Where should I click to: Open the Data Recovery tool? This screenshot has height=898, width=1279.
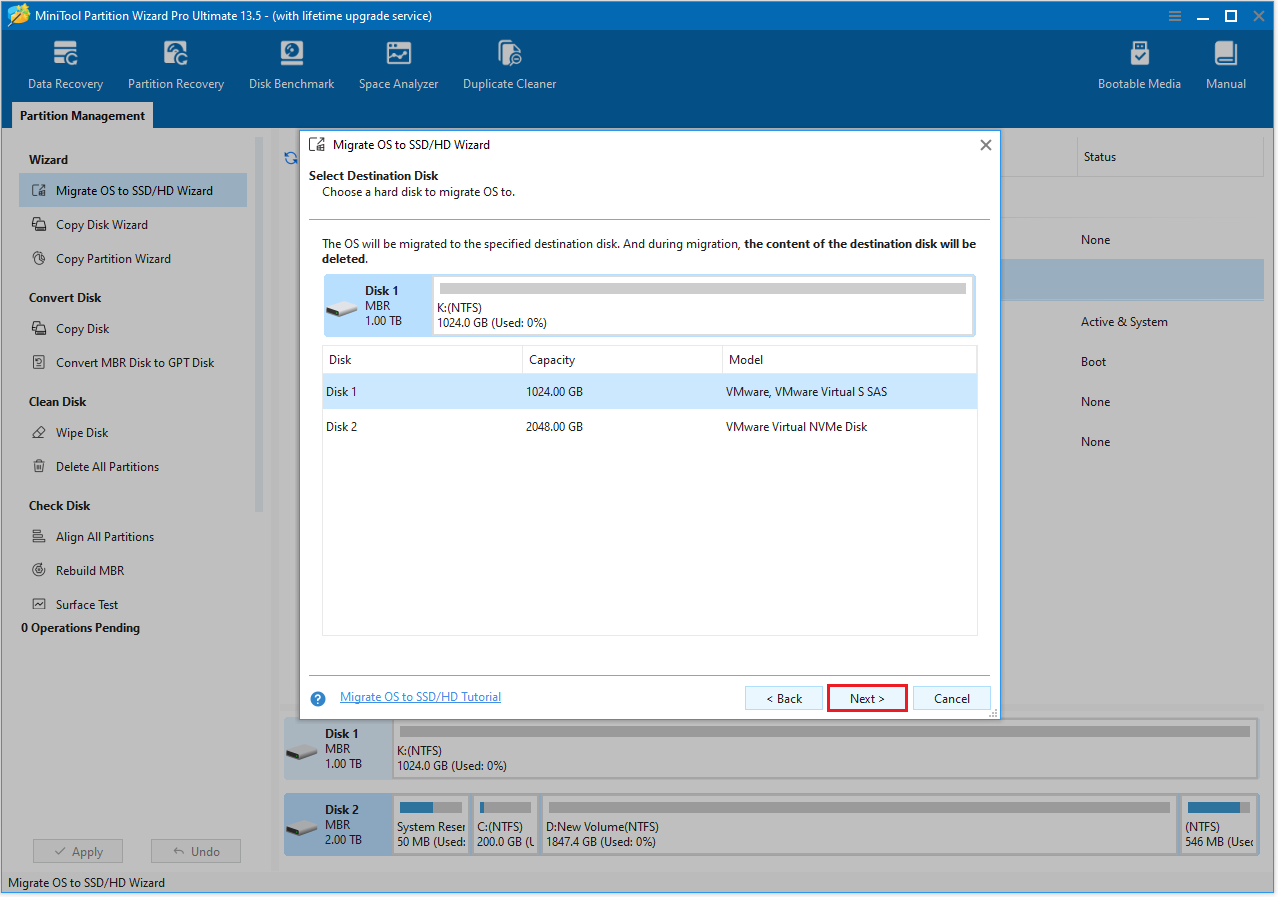[65, 63]
